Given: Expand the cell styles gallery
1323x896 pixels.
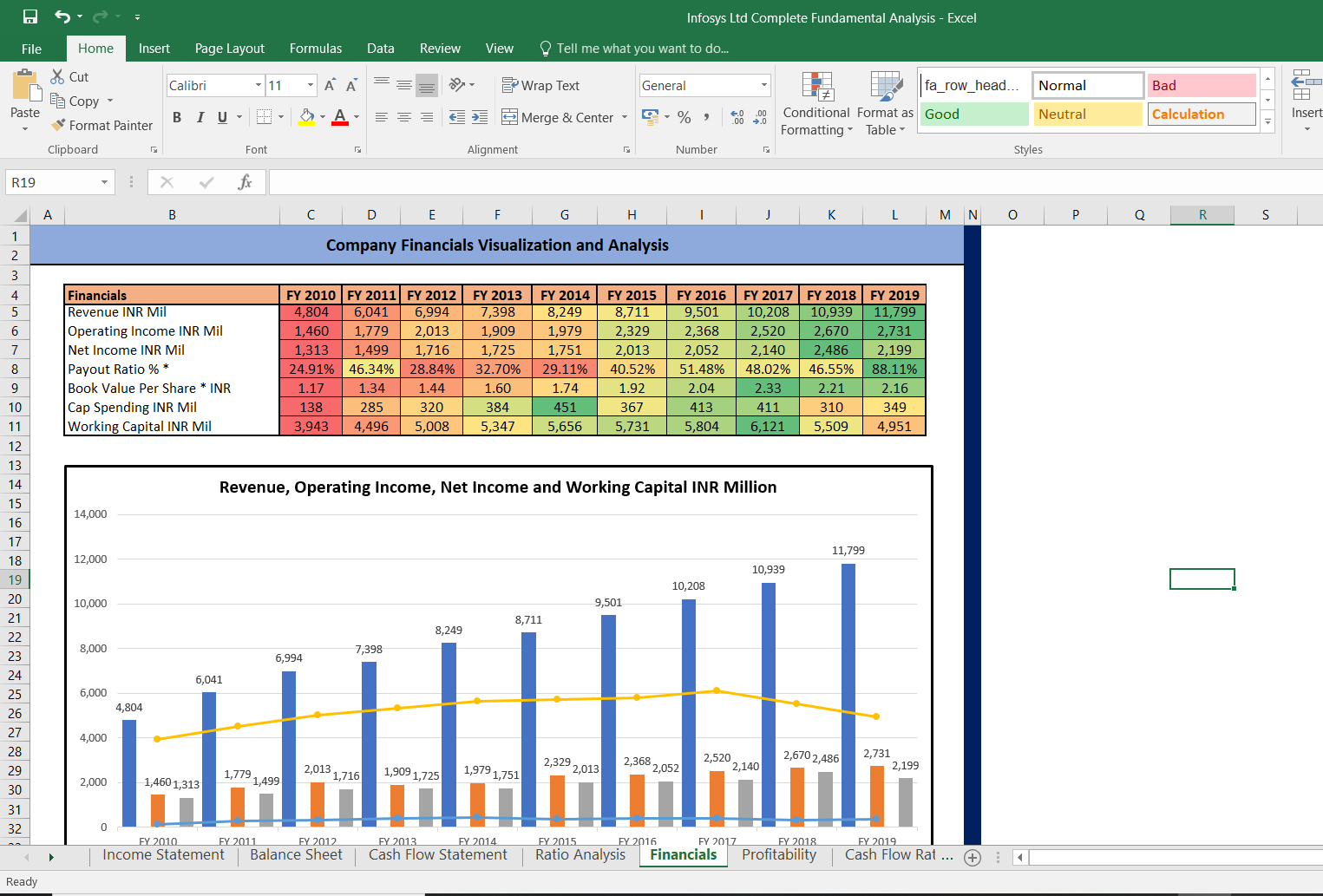Looking at the screenshot, I should [x=1267, y=121].
